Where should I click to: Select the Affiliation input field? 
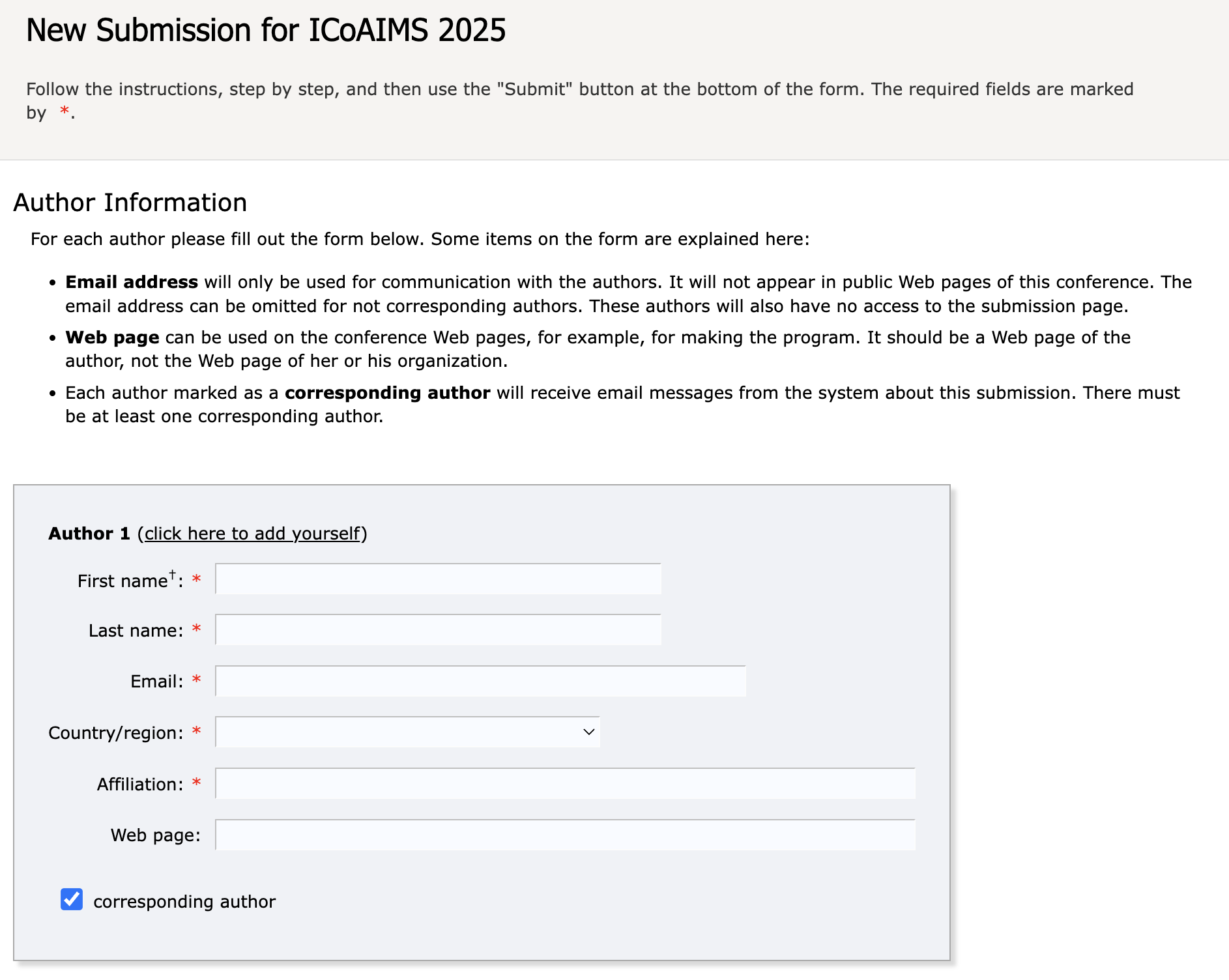tap(566, 783)
